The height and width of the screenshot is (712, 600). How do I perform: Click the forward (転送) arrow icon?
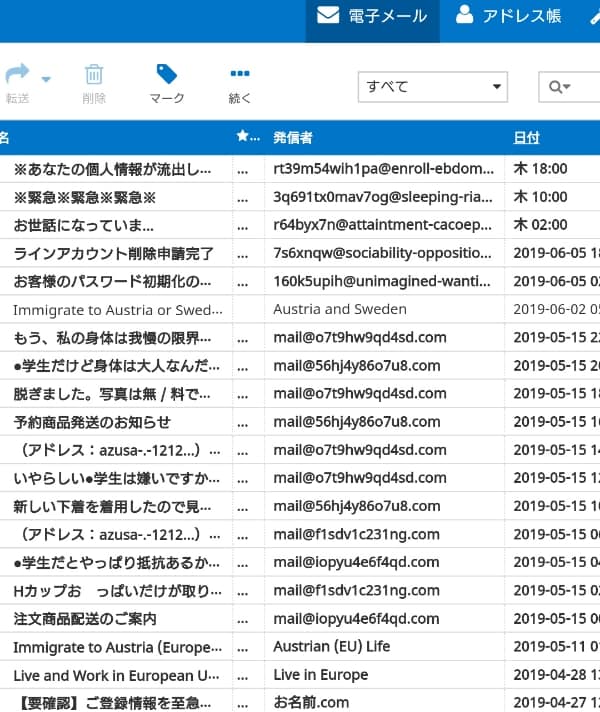click(x=17, y=75)
